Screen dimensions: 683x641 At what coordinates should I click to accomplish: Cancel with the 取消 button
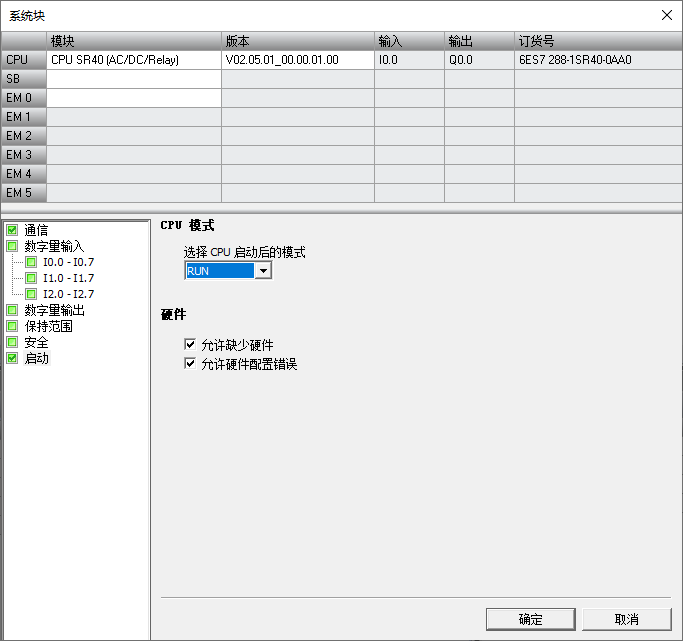tap(626, 619)
